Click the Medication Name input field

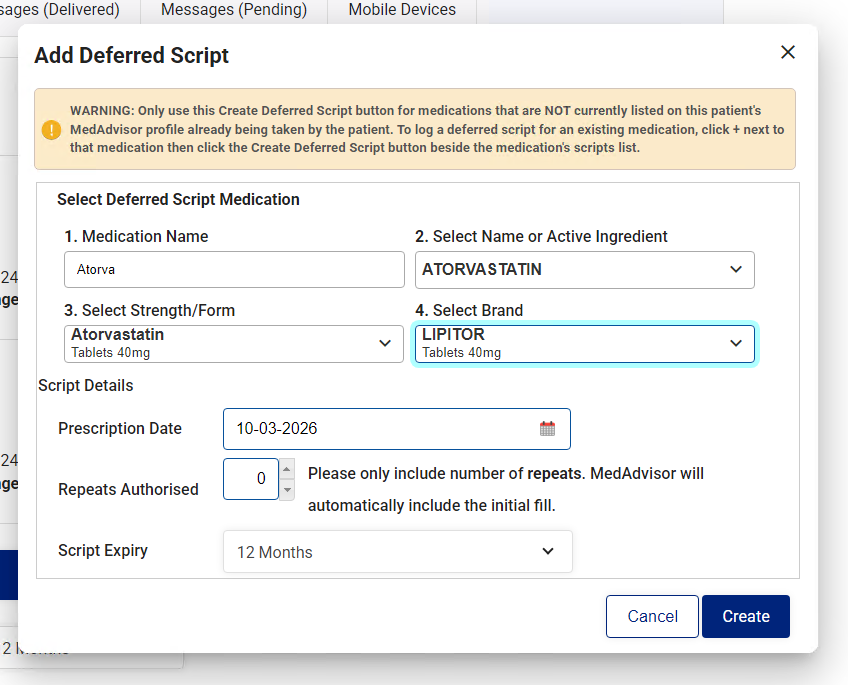(234, 269)
